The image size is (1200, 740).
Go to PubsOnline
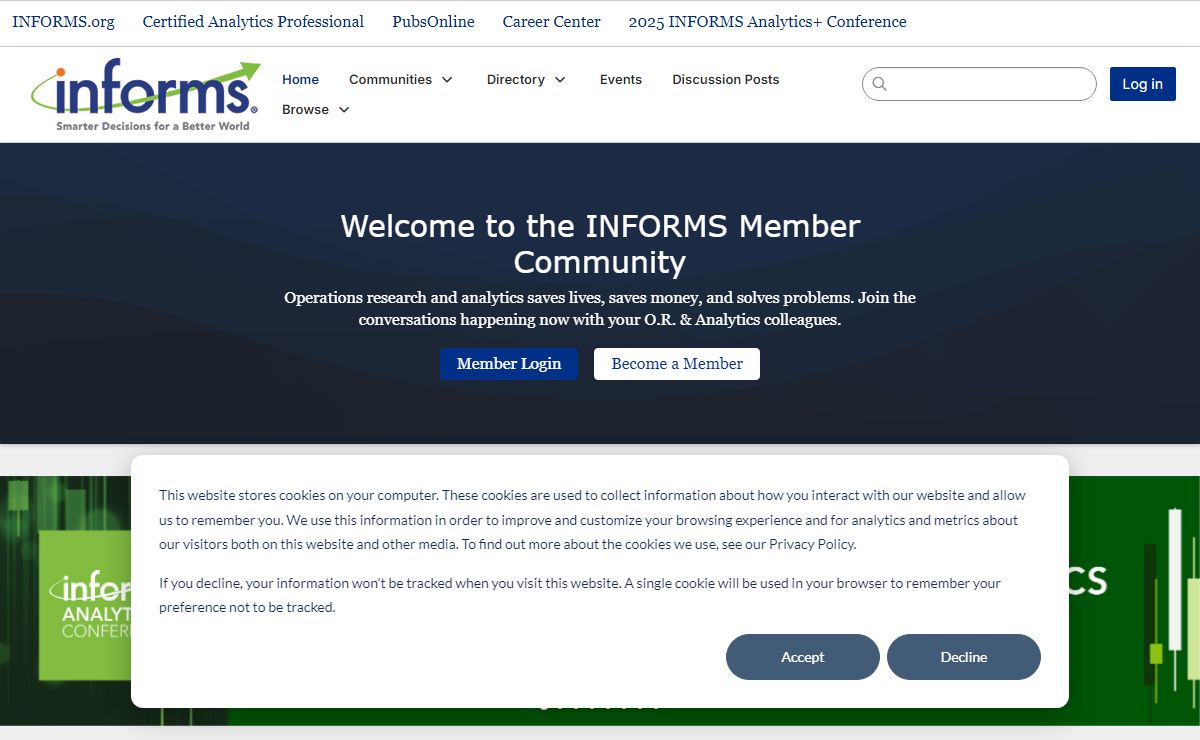pyautogui.click(x=433, y=21)
